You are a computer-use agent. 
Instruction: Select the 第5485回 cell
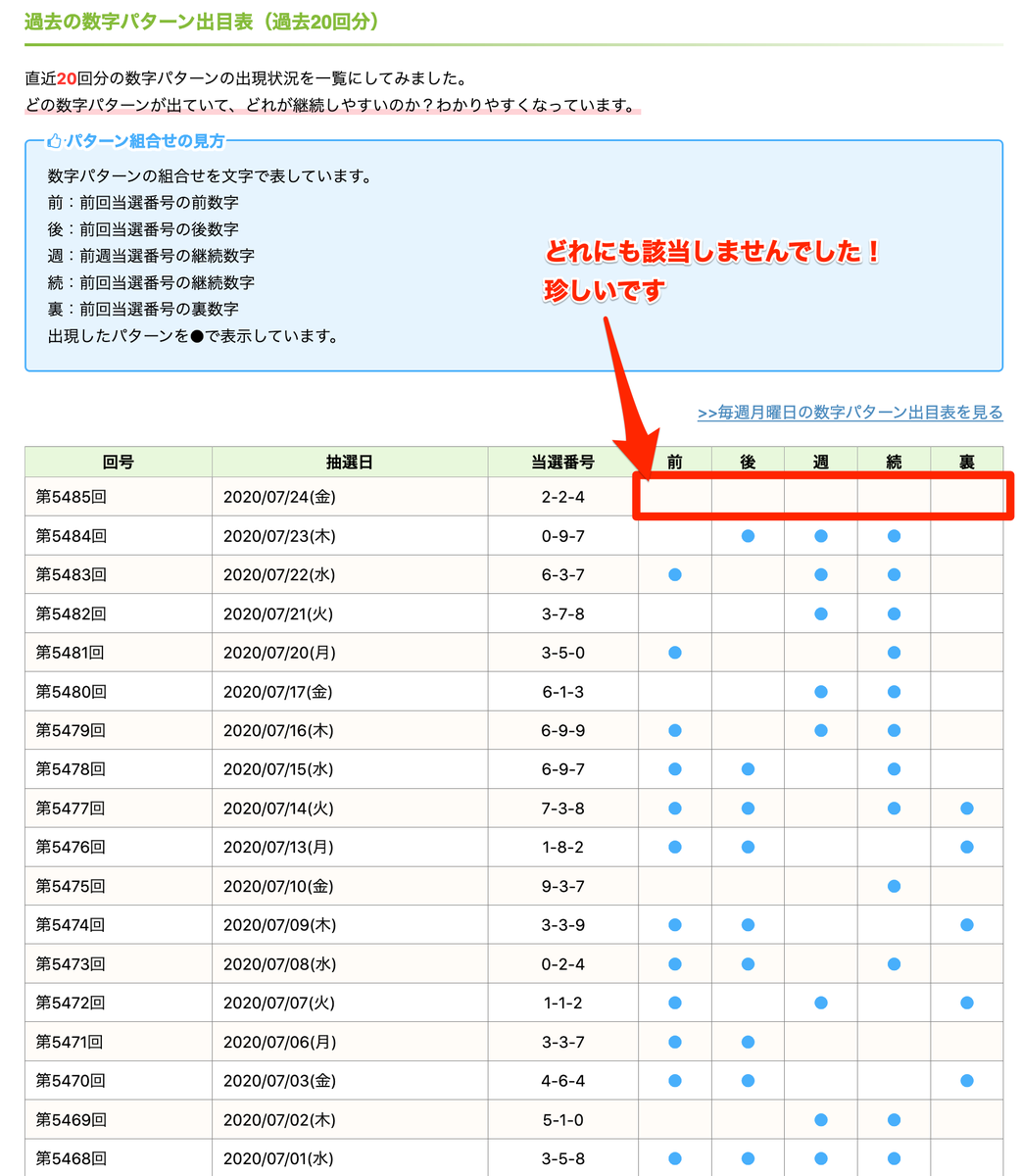119,497
